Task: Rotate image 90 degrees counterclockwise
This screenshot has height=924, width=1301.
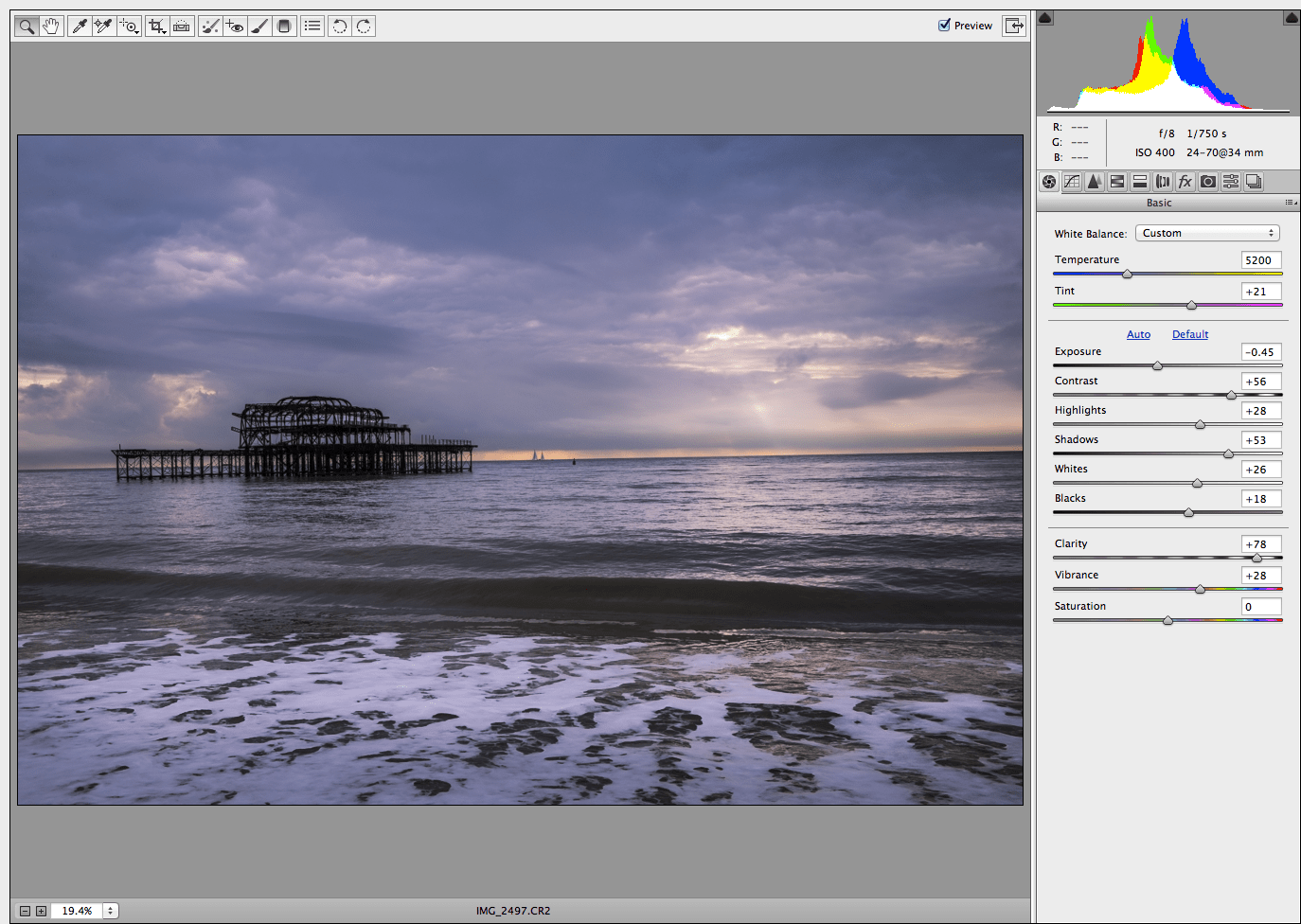Action: (339, 27)
